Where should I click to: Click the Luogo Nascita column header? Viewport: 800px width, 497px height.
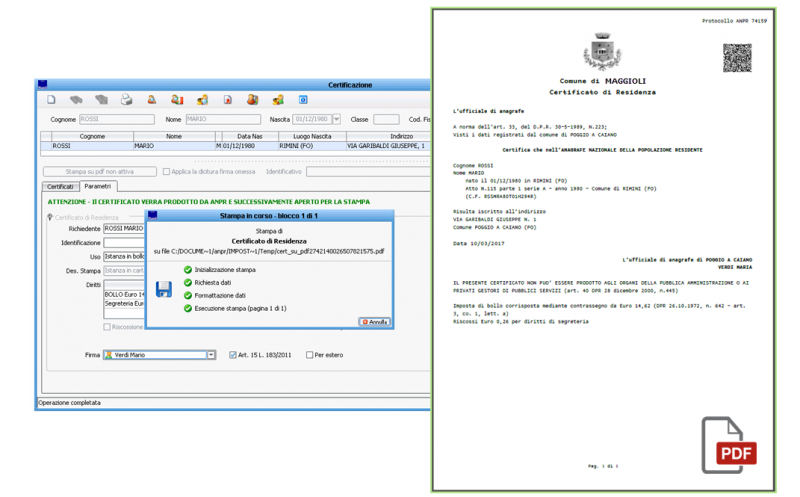coord(312,136)
